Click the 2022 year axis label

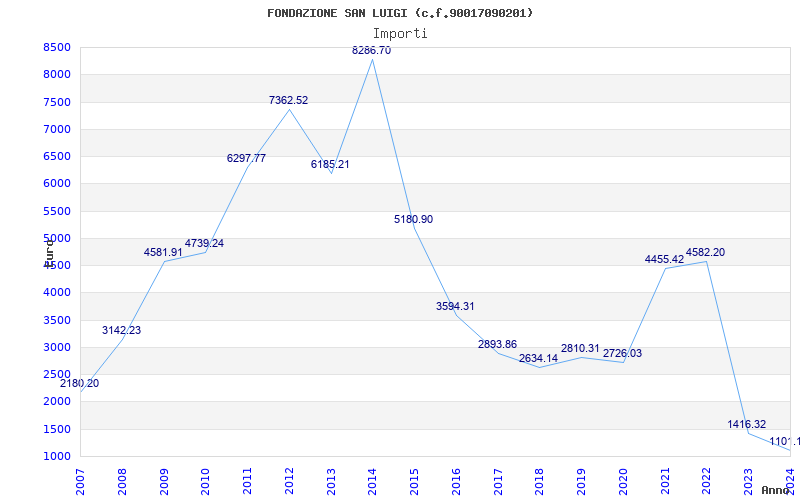coord(707,482)
